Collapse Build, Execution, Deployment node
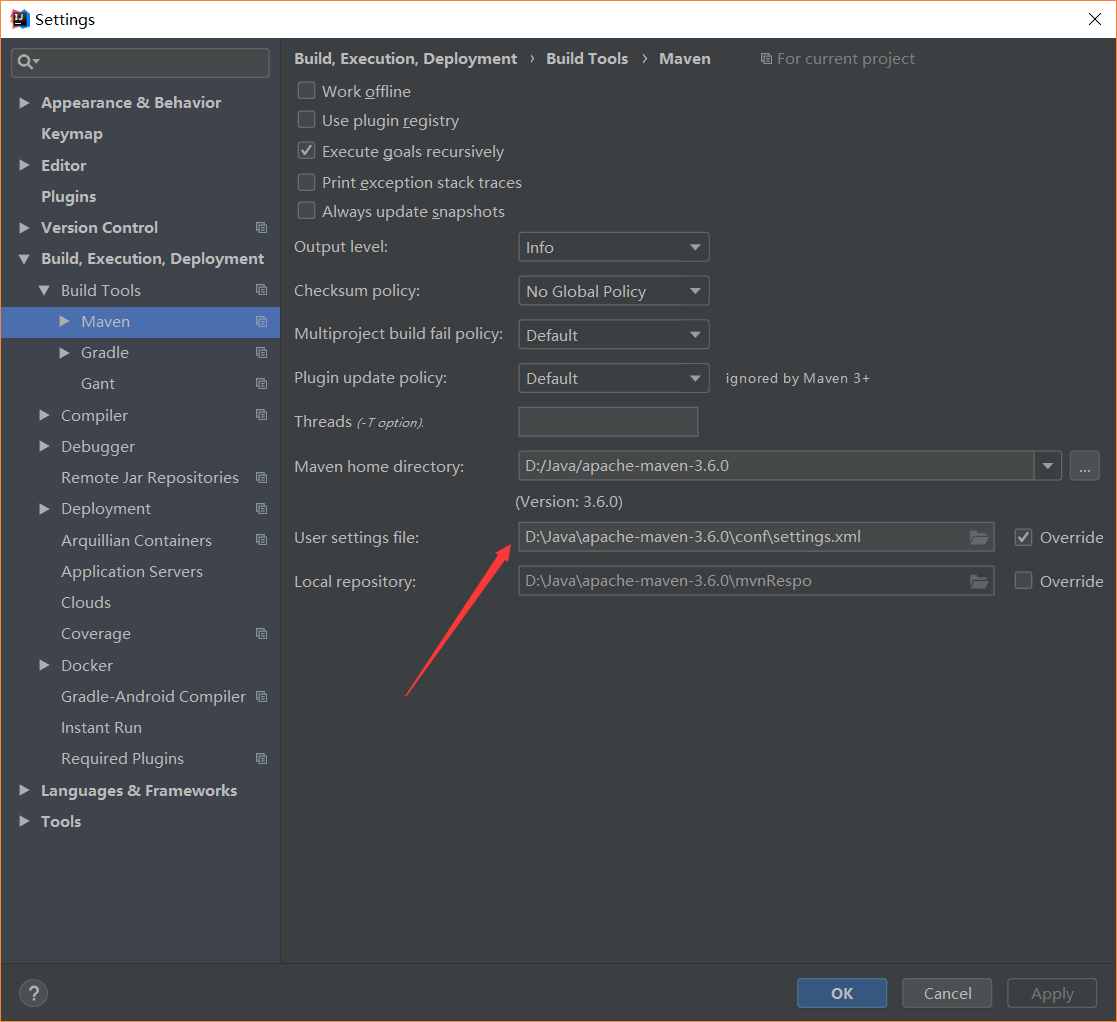 (24, 259)
